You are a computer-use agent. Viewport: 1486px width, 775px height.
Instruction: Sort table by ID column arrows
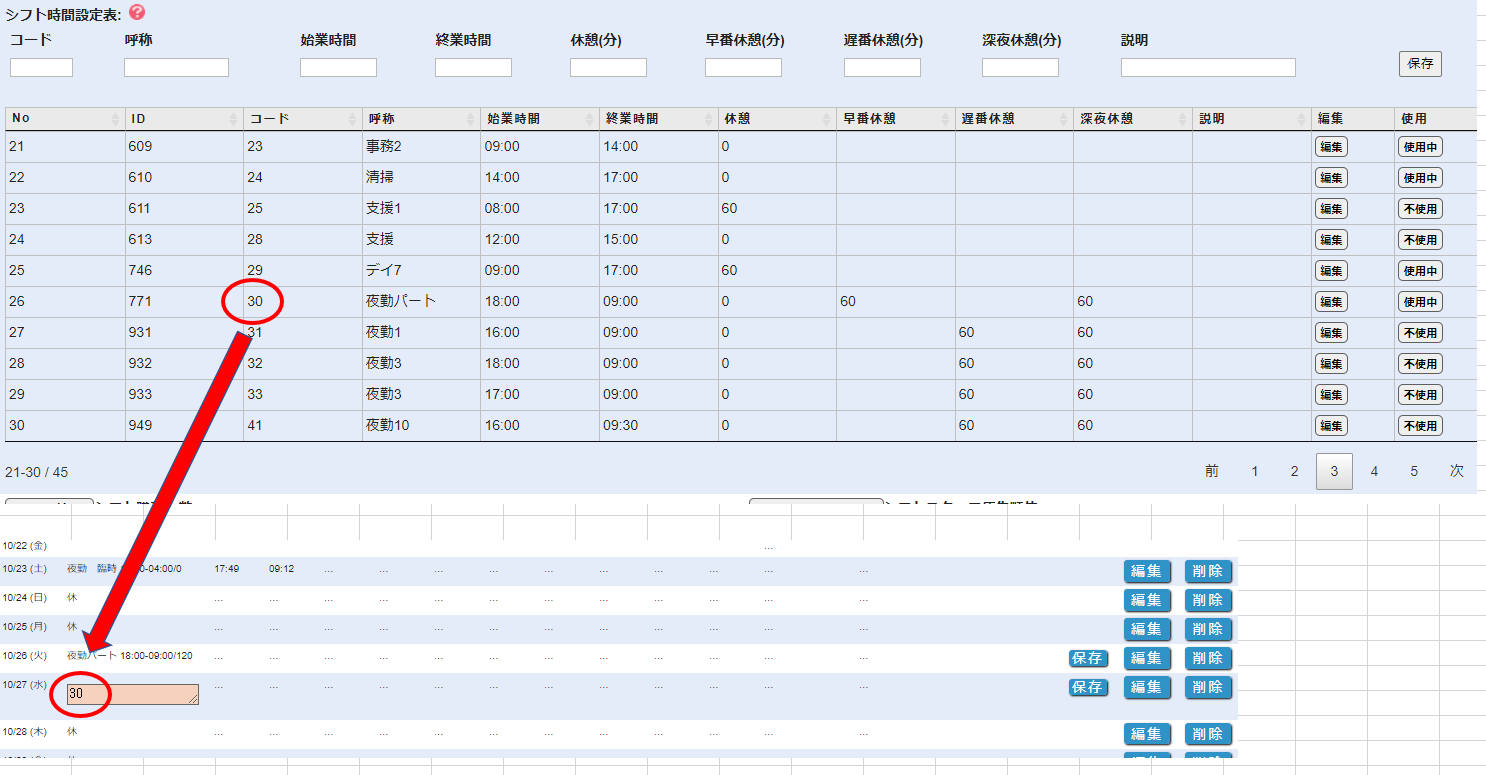pyautogui.click(x=234, y=119)
